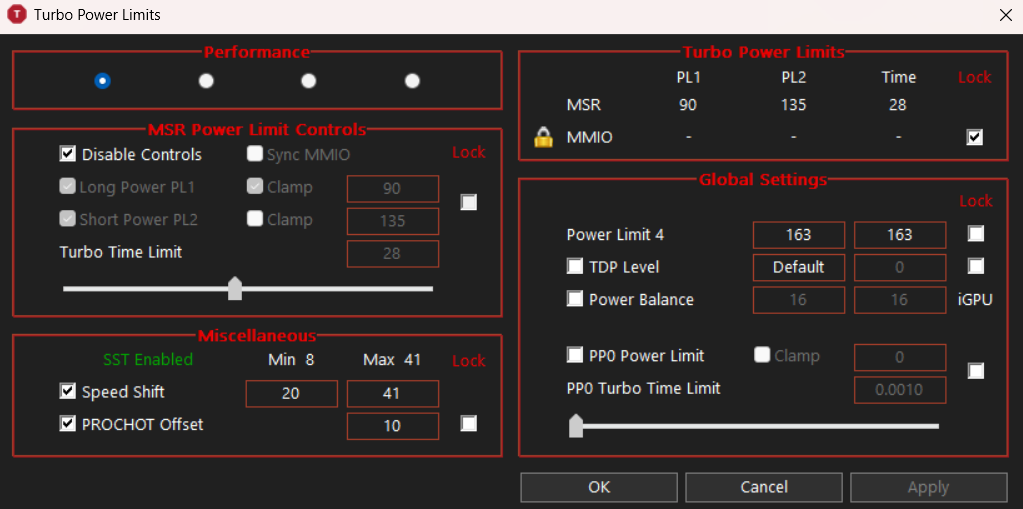The height and width of the screenshot is (509, 1023).
Task: Toggle the PP0 Clamp checkbox
Action: [x=762, y=355]
